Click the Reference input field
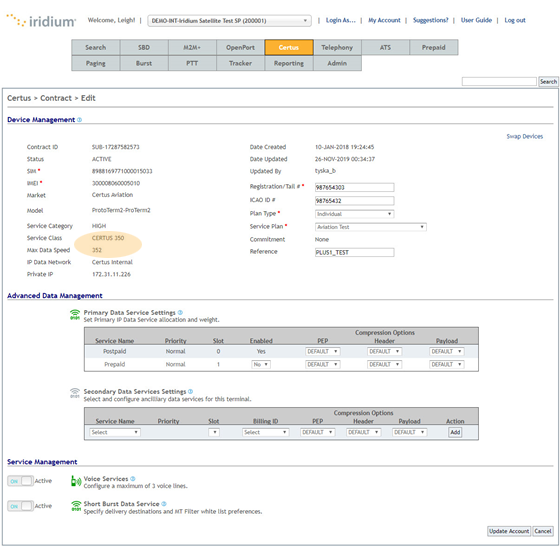The width and height of the screenshot is (560, 547). tap(354, 252)
